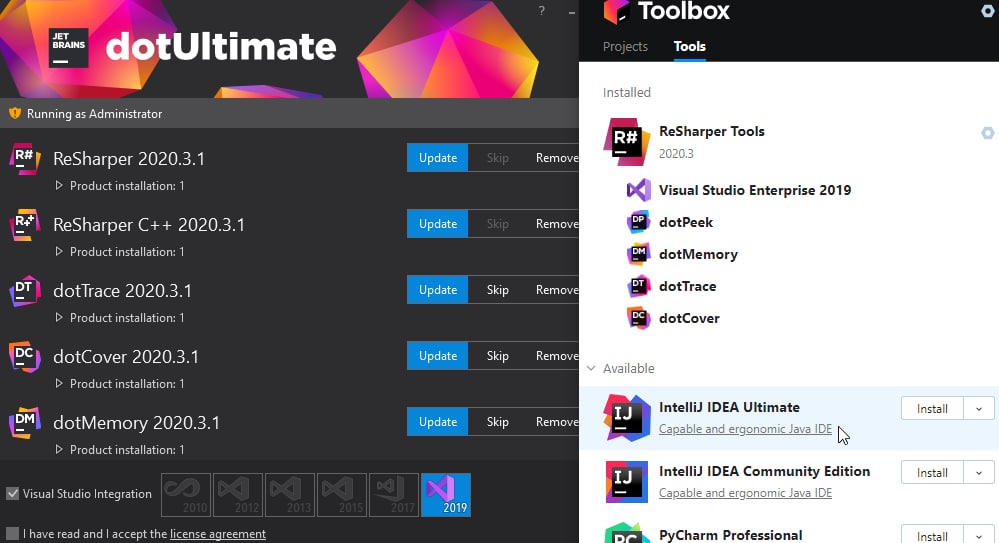Remove ReSharper 2020.3.1

pos(557,157)
